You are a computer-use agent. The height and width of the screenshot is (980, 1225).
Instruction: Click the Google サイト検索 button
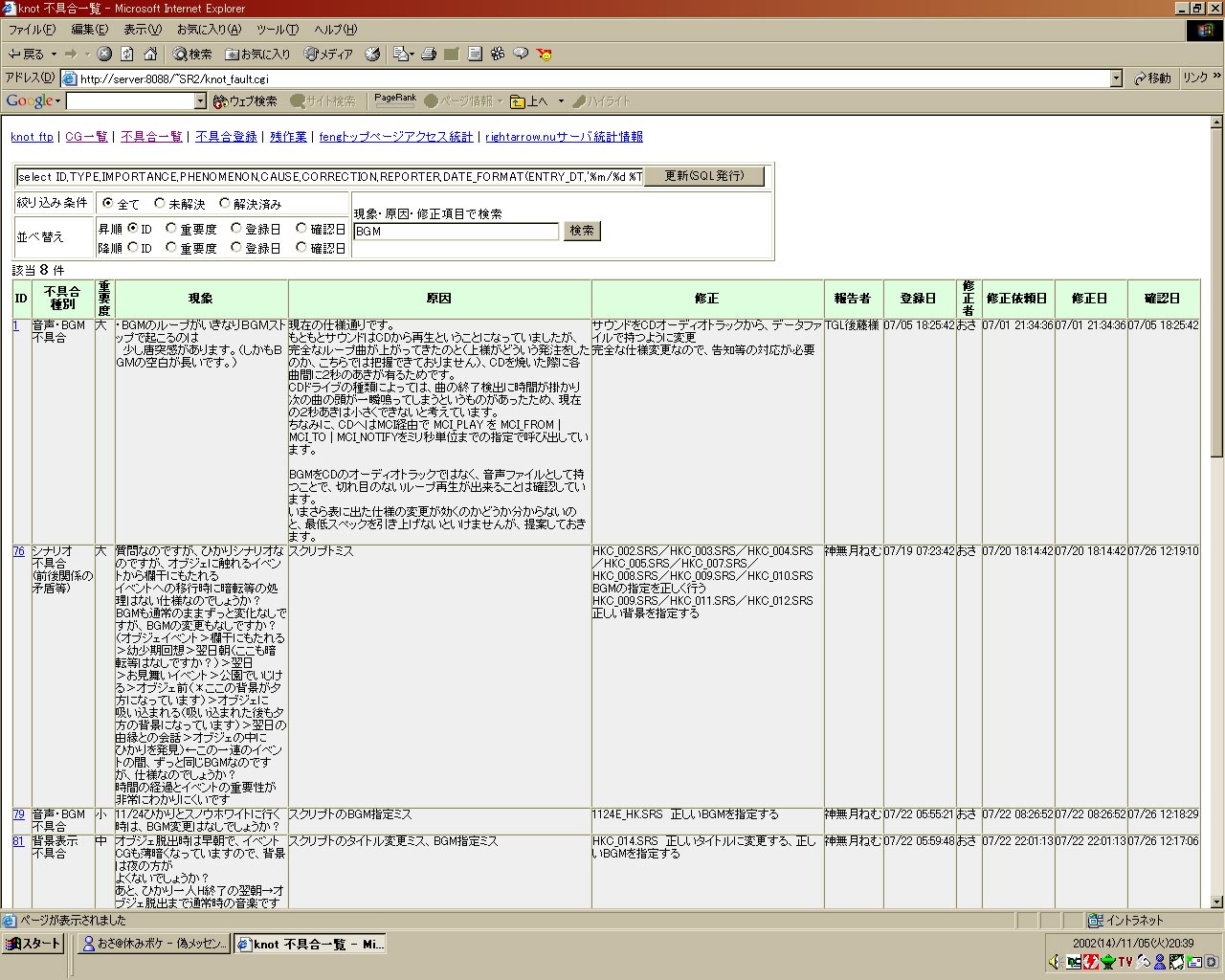point(323,100)
